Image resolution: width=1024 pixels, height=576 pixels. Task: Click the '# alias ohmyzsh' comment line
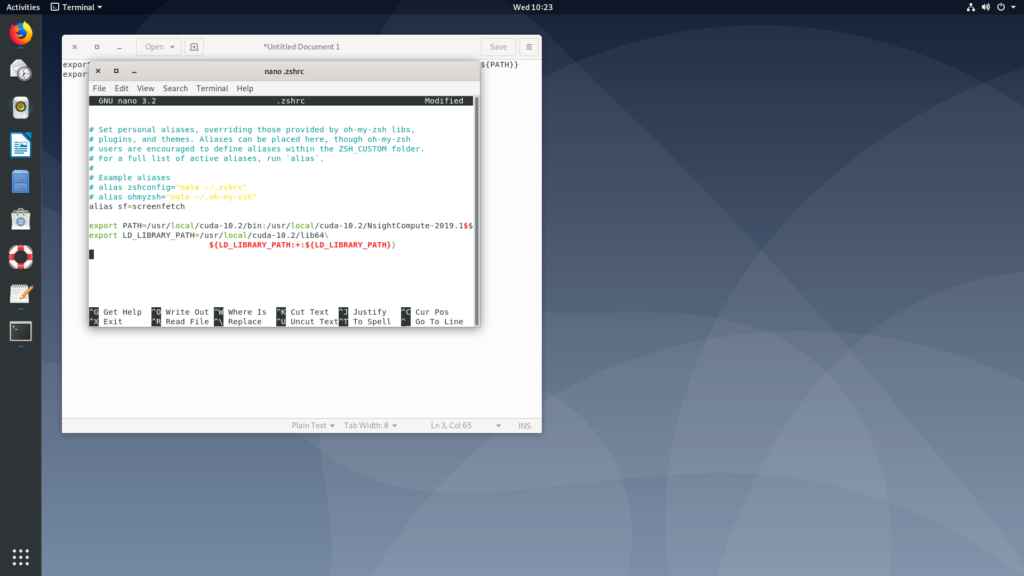(173, 197)
